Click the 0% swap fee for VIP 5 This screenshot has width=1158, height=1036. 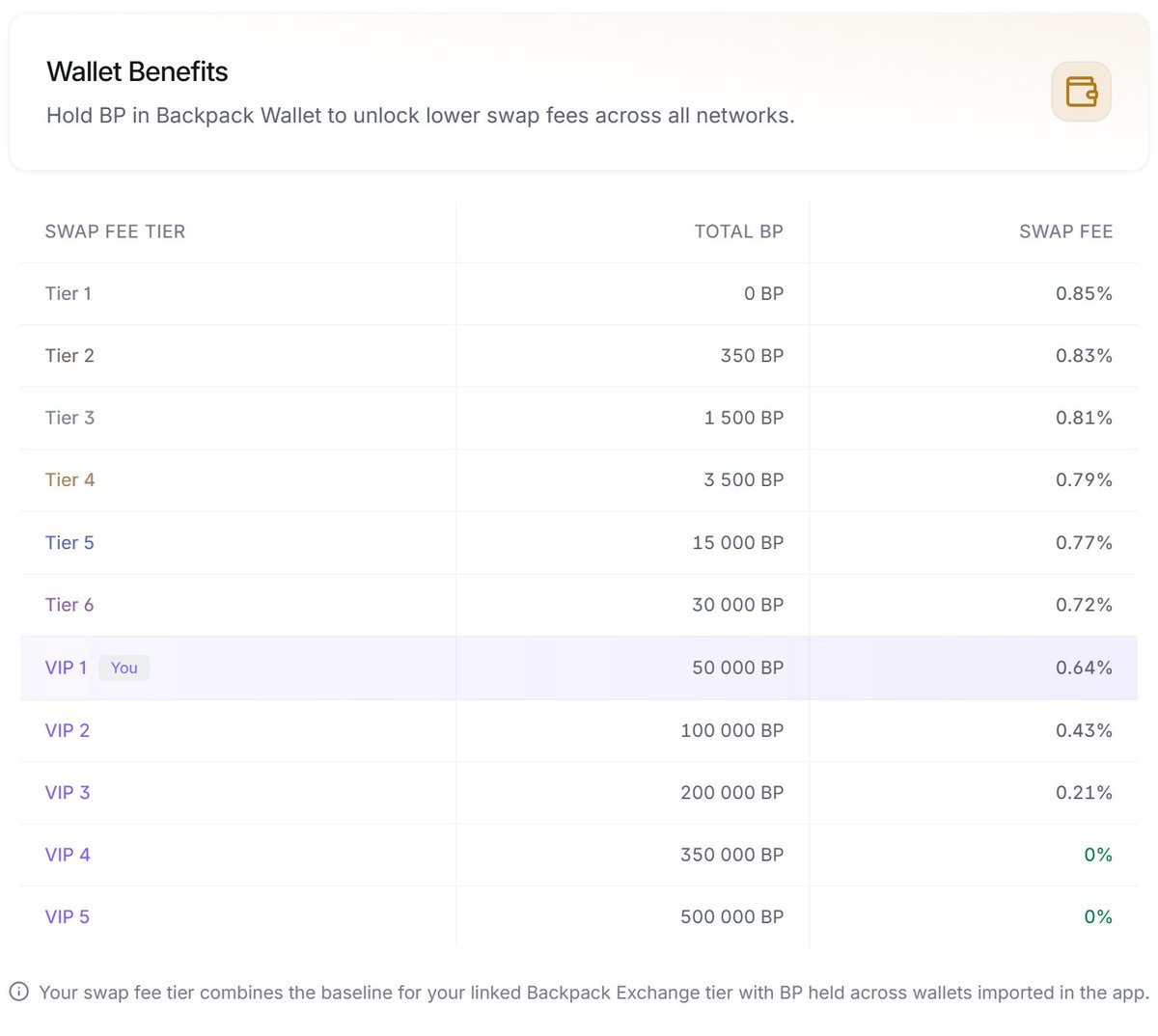click(x=1098, y=916)
